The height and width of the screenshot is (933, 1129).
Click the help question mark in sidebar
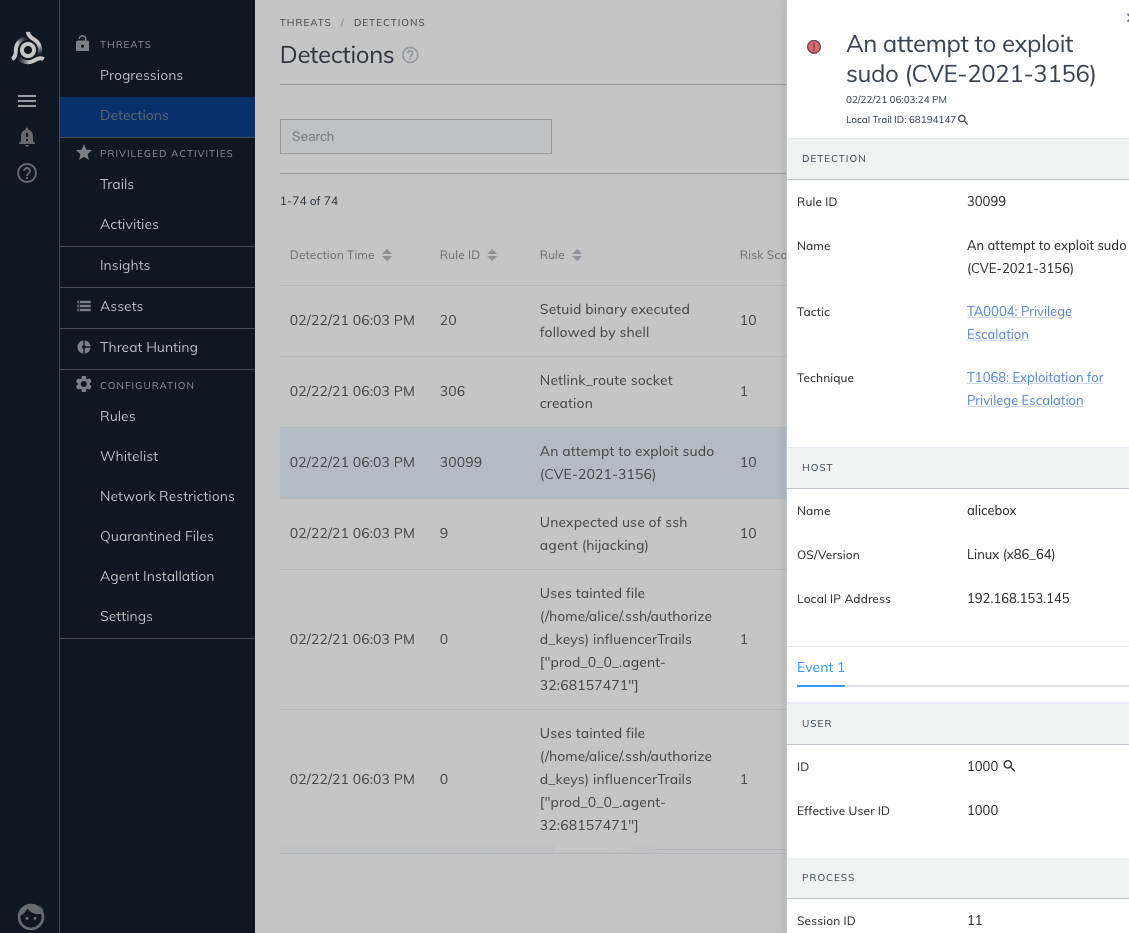pos(28,173)
